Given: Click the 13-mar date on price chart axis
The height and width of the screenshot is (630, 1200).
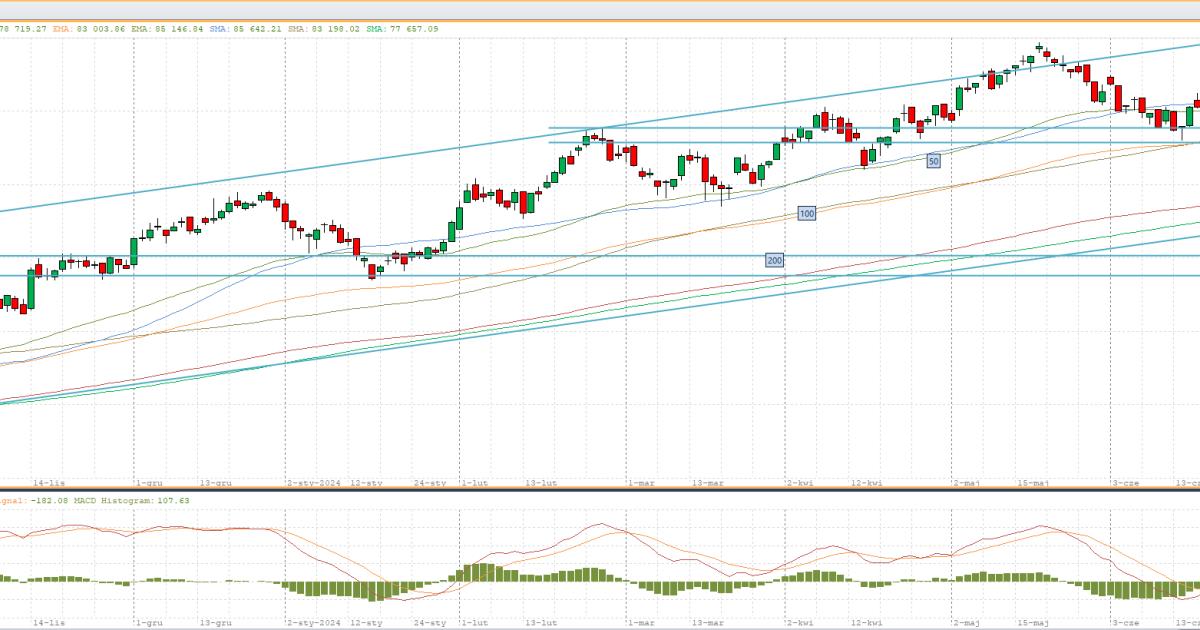Looking at the screenshot, I should [707, 483].
